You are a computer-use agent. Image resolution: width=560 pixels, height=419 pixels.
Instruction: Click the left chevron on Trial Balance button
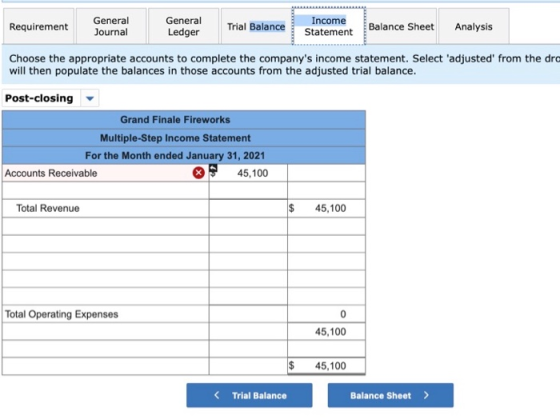click(216, 395)
